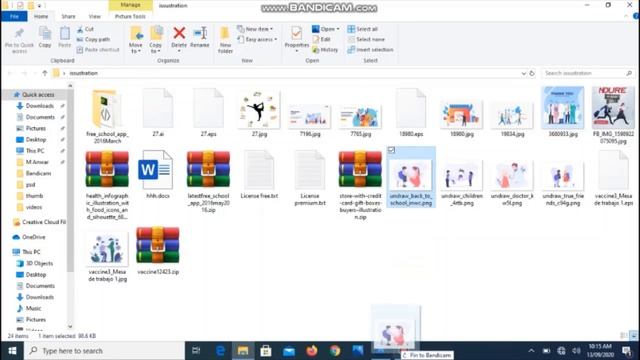Select vaccine3_Mesa de trabajo 1.jpg

[x=107, y=257]
